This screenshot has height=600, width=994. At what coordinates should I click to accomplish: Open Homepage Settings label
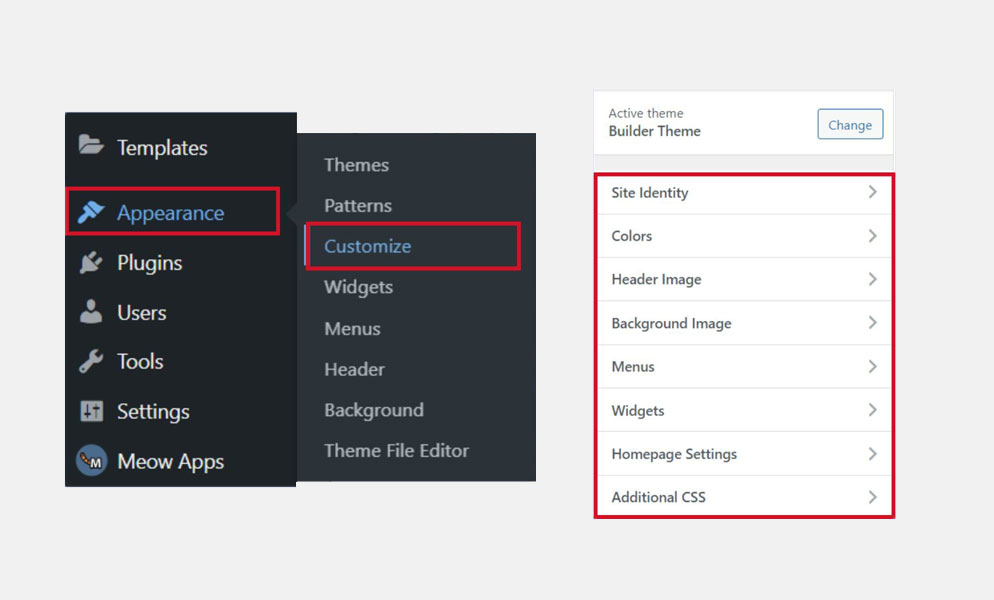coord(674,454)
